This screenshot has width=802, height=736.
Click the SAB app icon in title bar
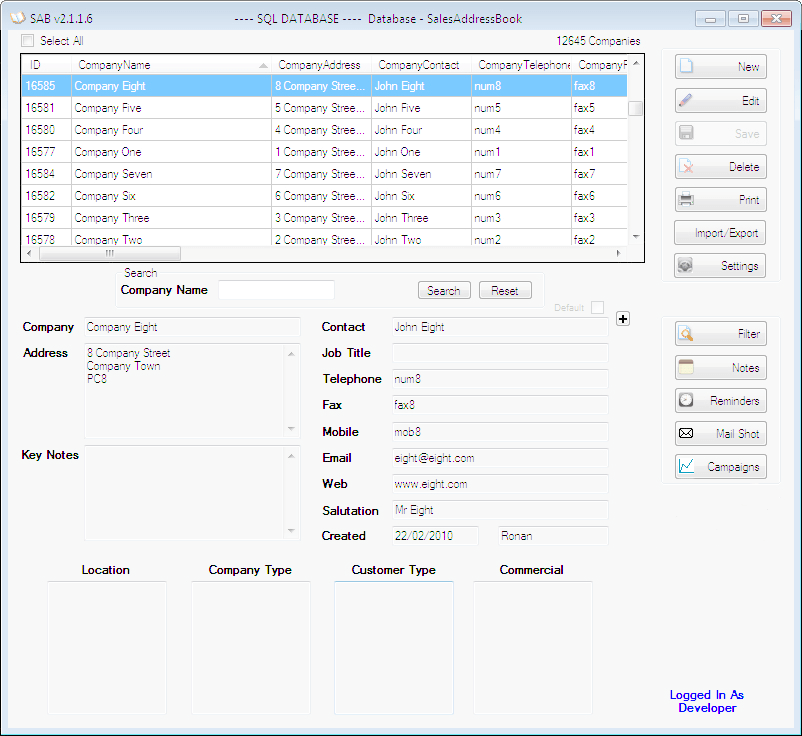coord(18,18)
